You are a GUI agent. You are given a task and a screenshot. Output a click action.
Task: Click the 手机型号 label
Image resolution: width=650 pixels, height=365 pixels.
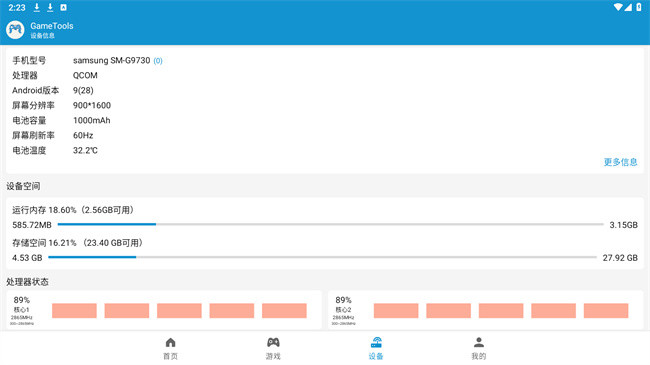[x=29, y=61]
